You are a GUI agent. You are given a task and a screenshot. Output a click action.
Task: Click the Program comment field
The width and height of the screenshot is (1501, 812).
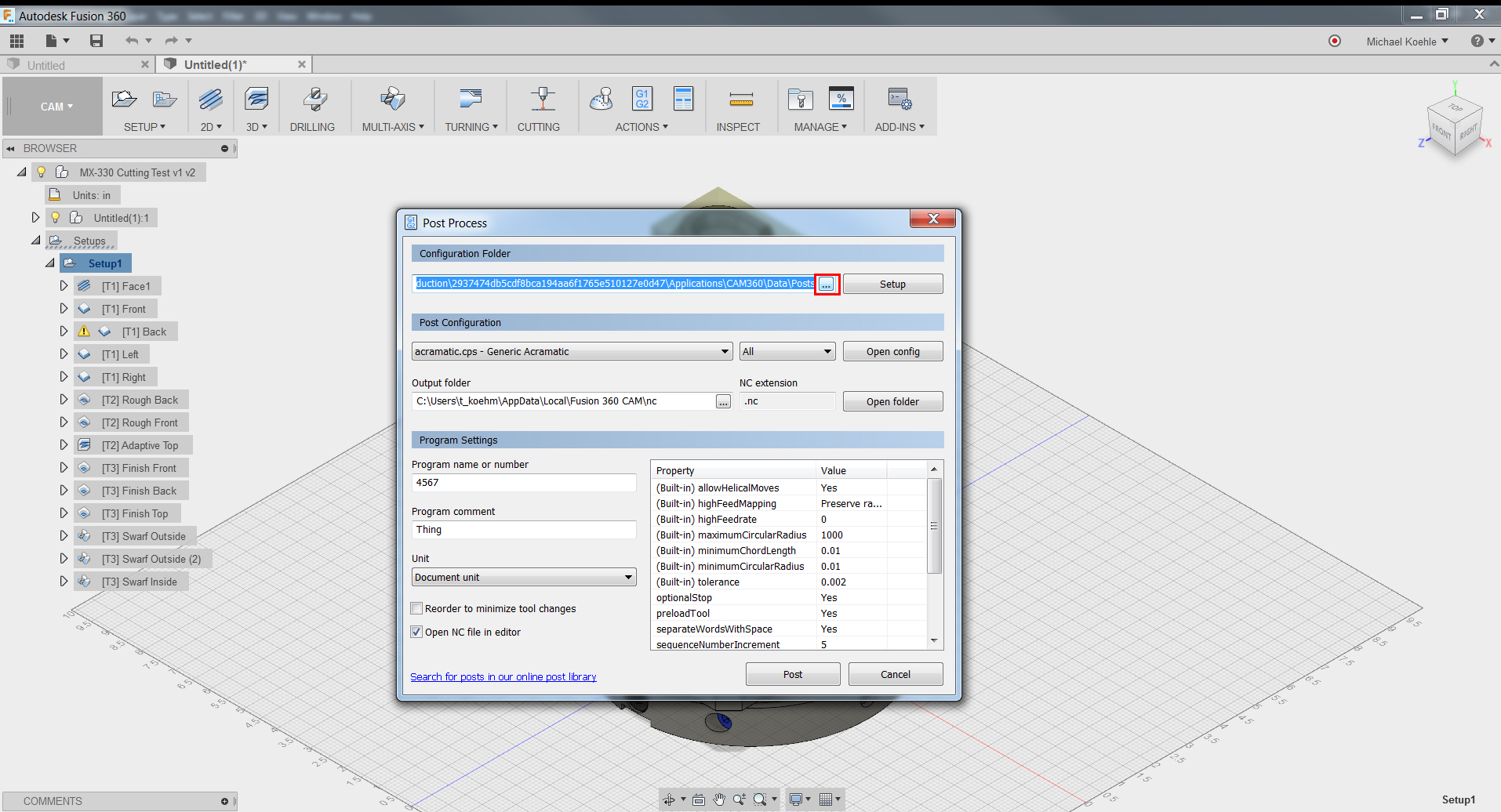pos(524,530)
